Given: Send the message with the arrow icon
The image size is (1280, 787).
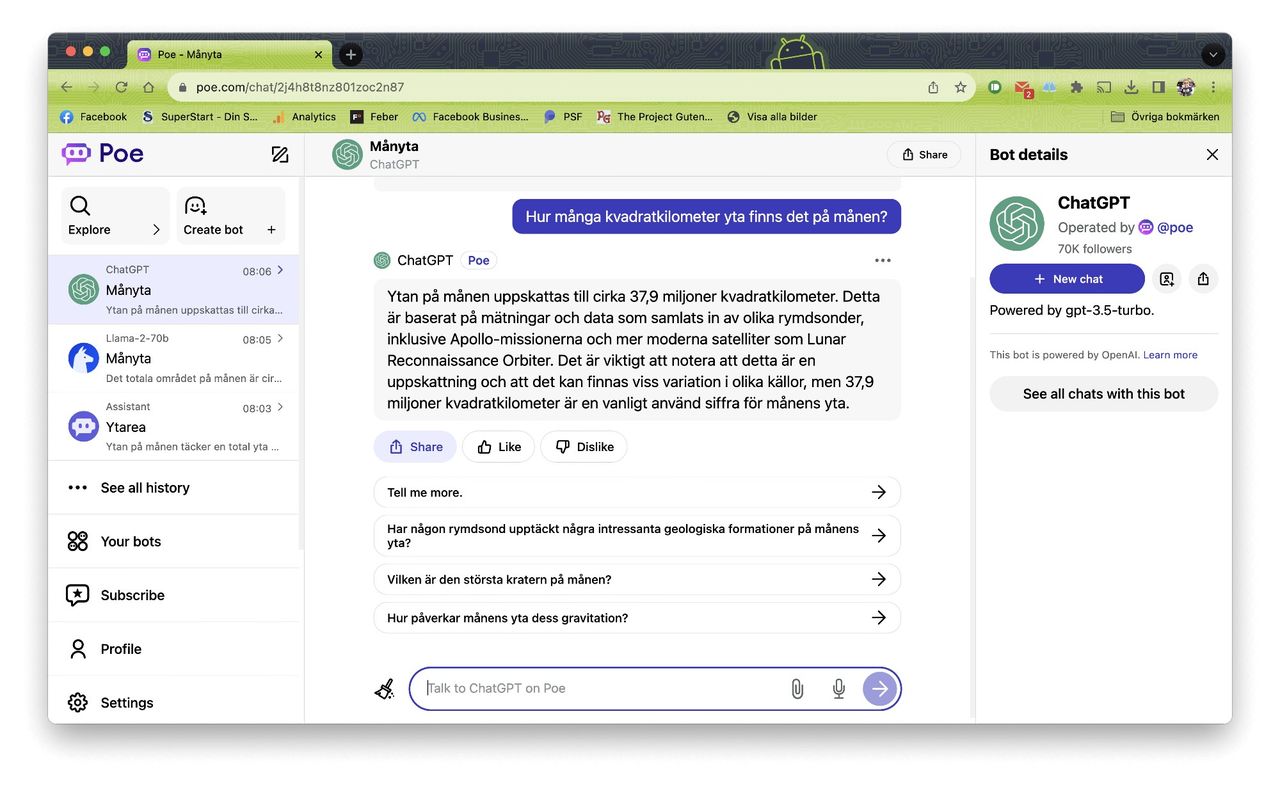Looking at the screenshot, I should click(879, 688).
